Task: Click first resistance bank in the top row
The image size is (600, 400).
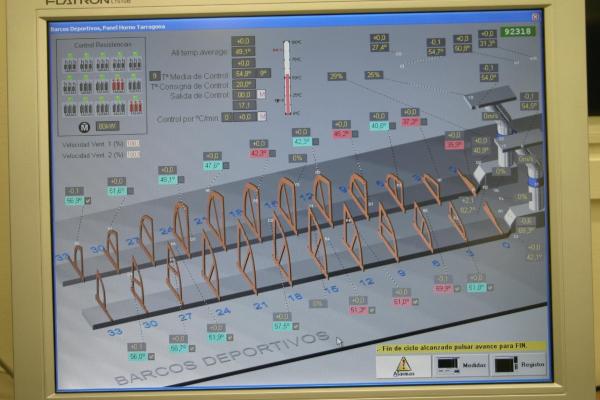Action: click(70, 64)
